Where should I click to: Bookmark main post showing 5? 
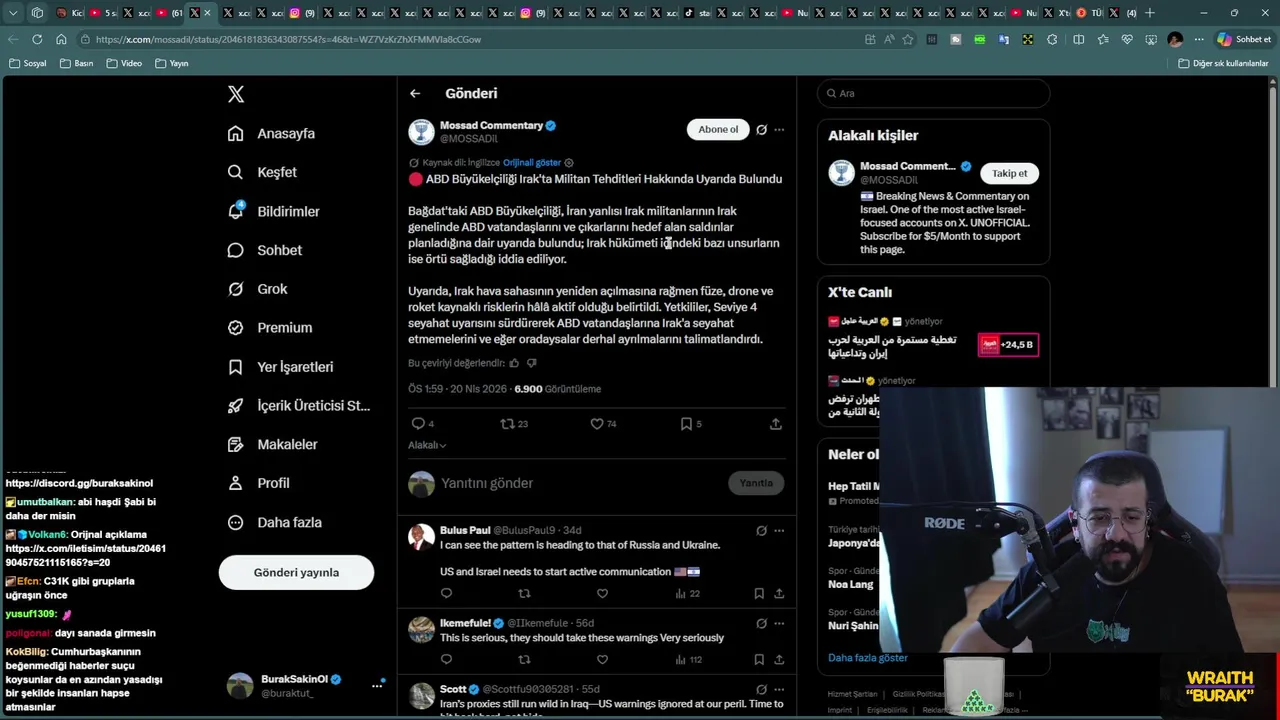click(x=691, y=424)
